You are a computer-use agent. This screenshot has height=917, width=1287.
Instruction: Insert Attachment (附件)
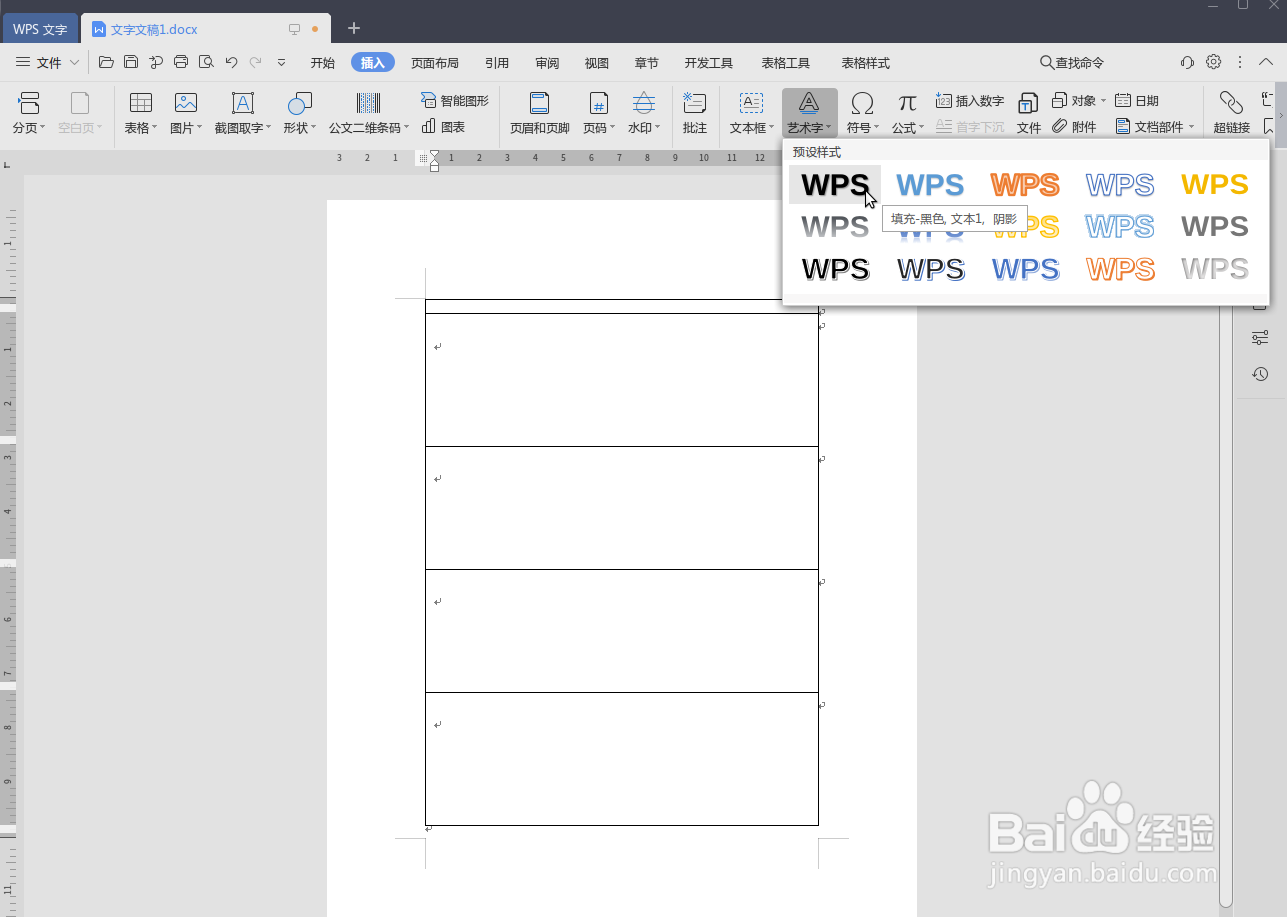(x=1074, y=127)
